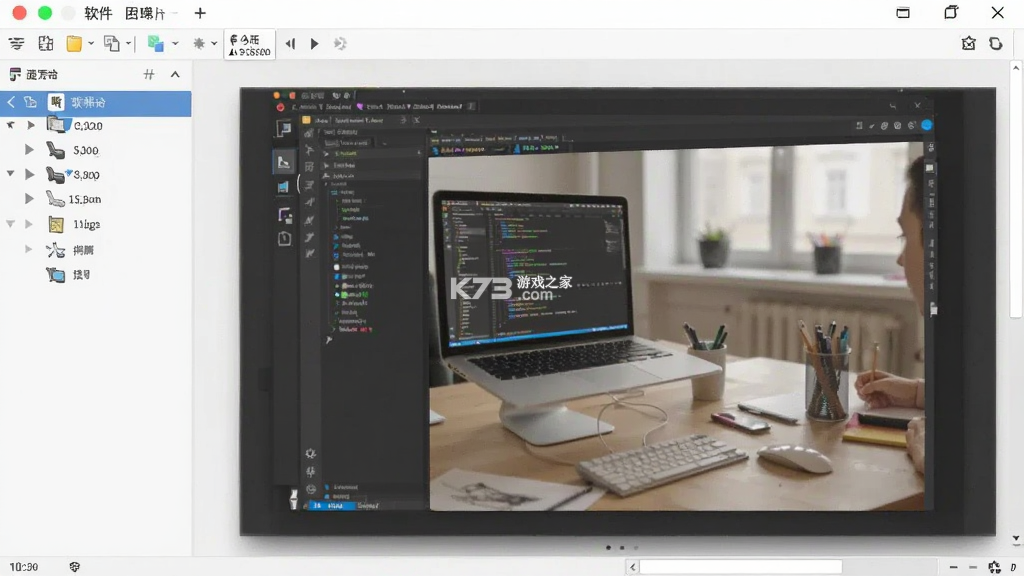Viewport: 1024px width, 576px height.
Task: Select the S,000 item in sidebar
Action: 86,150
